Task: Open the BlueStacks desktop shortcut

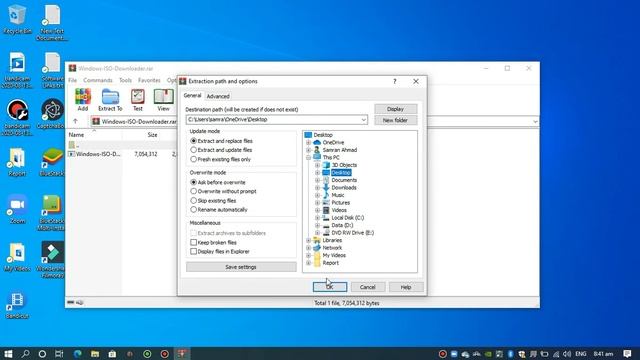Action: 52,162
